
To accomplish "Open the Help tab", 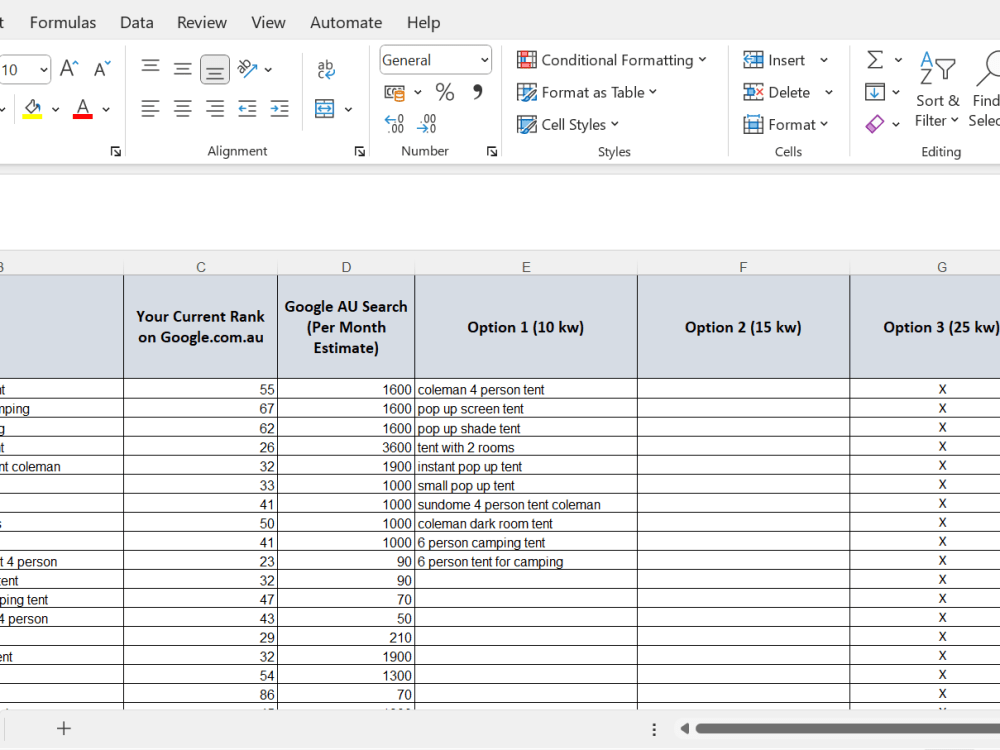I will pyautogui.click(x=423, y=22).
